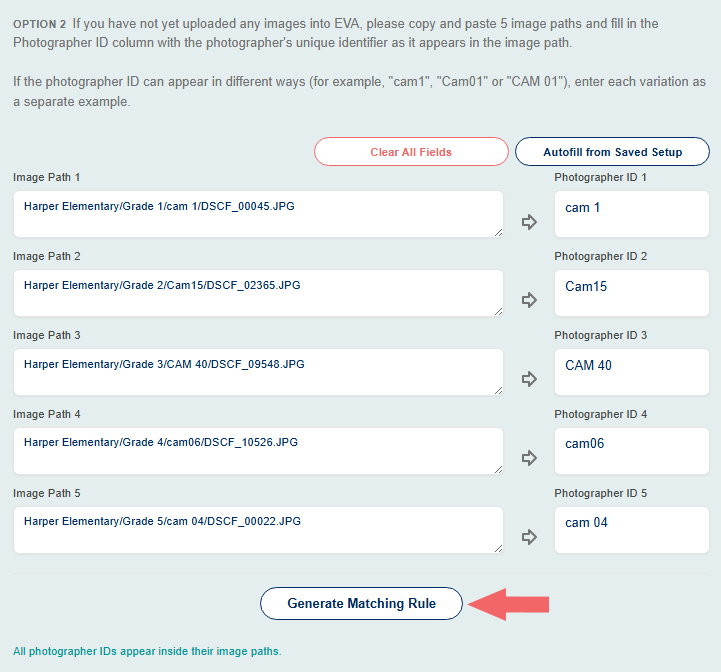The height and width of the screenshot is (672, 721).
Task: Click the 'Image Path 5' label
Action: (46, 493)
